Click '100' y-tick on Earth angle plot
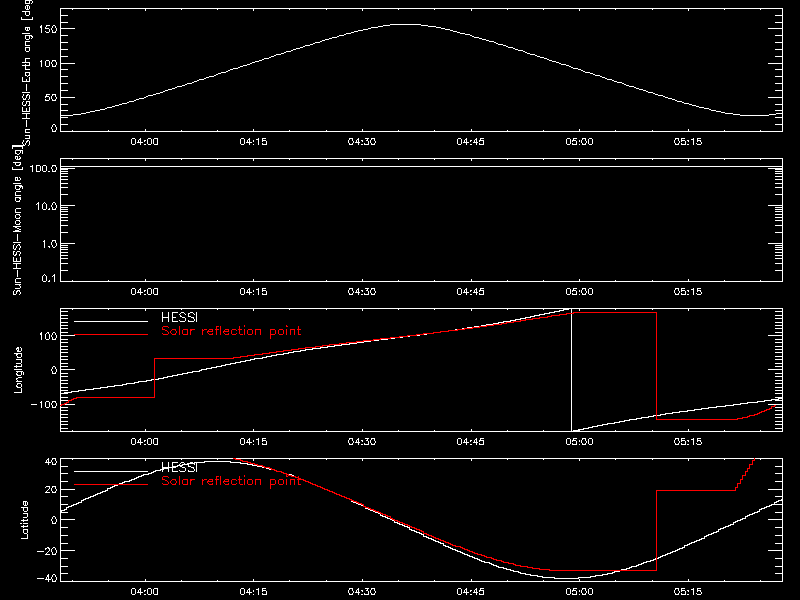Screen dimensions: 800x600 [x=48, y=63]
